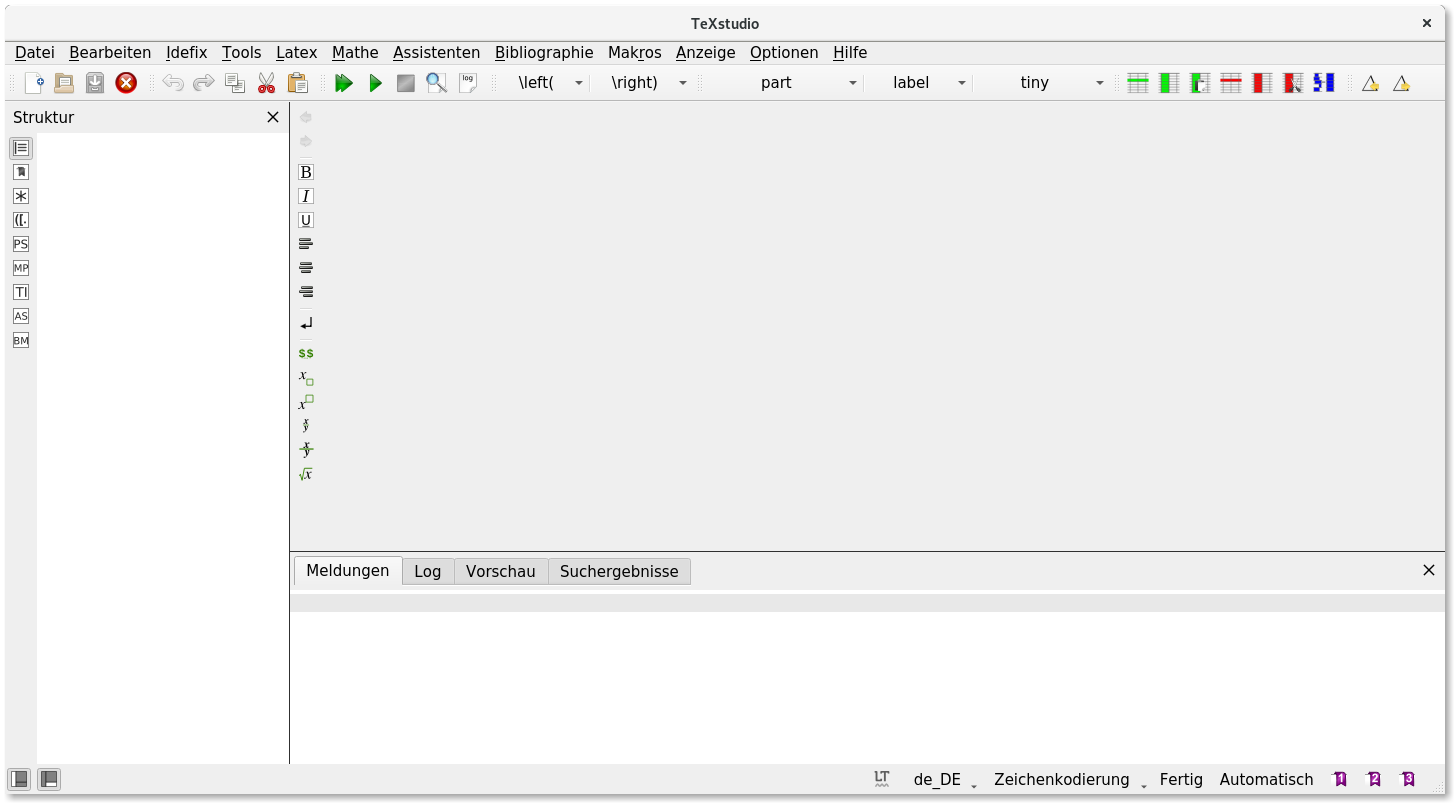Open the Datei menu
The image size is (1454, 803).
(35, 53)
